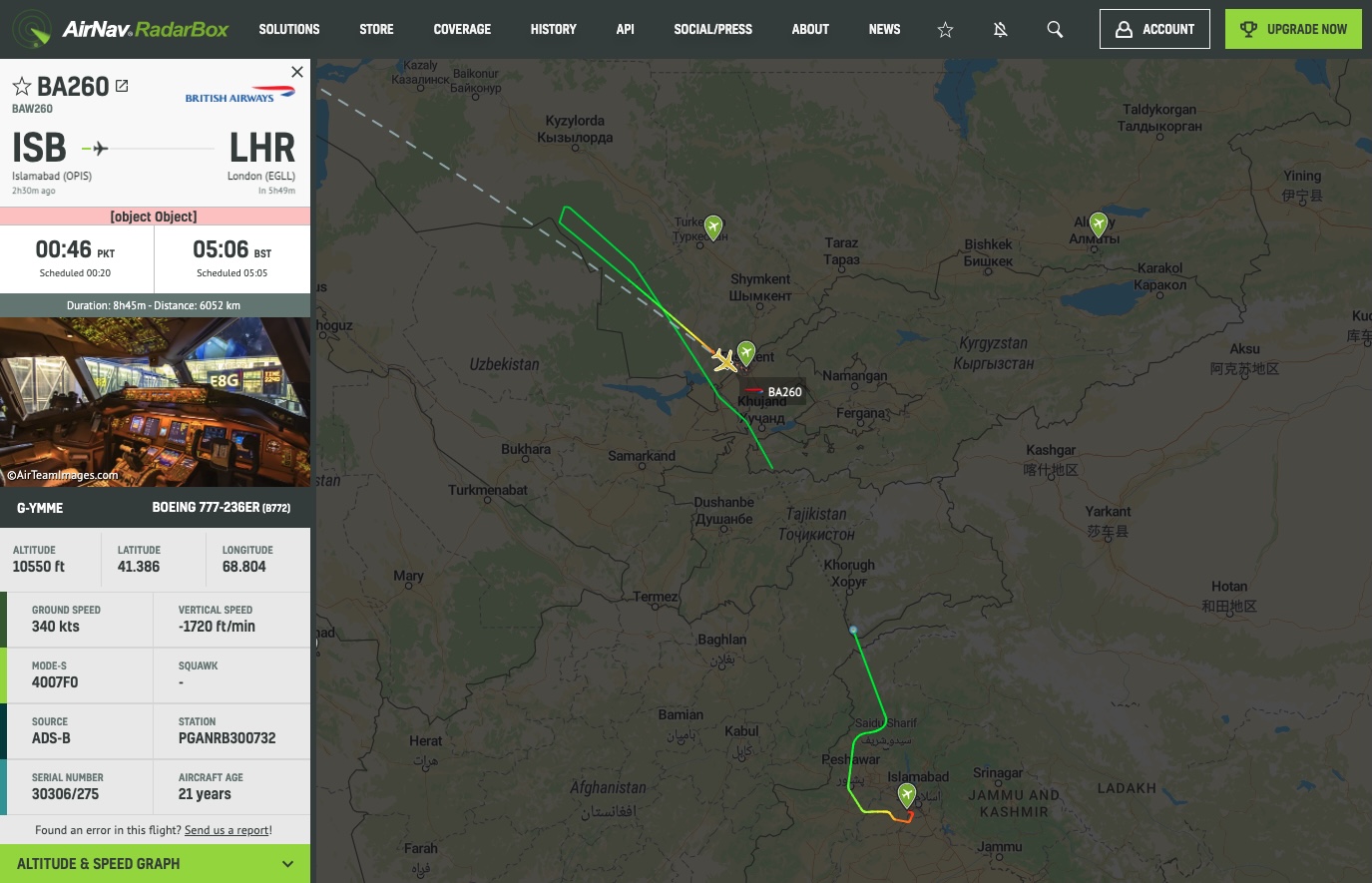The width and height of the screenshot is (1372, 883).
Task: Click the blue waypoint dot on the flight track
Action: [853, 631]
